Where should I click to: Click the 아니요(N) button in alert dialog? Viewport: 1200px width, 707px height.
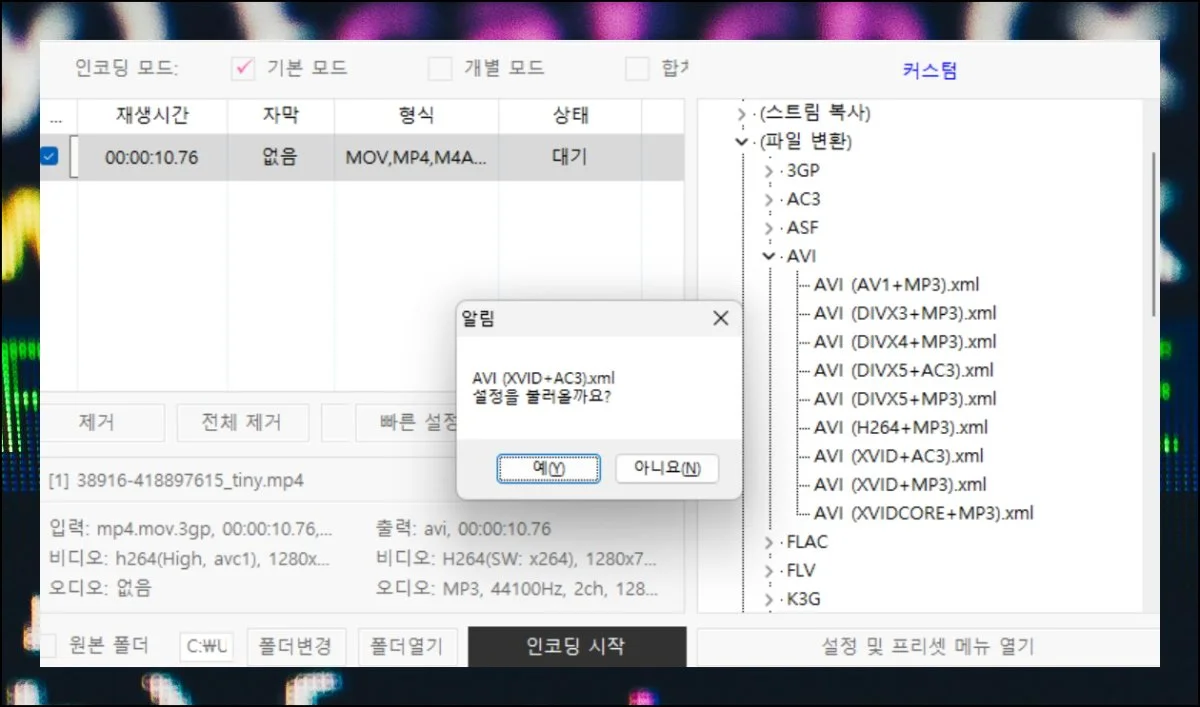[x=666, y=468]
